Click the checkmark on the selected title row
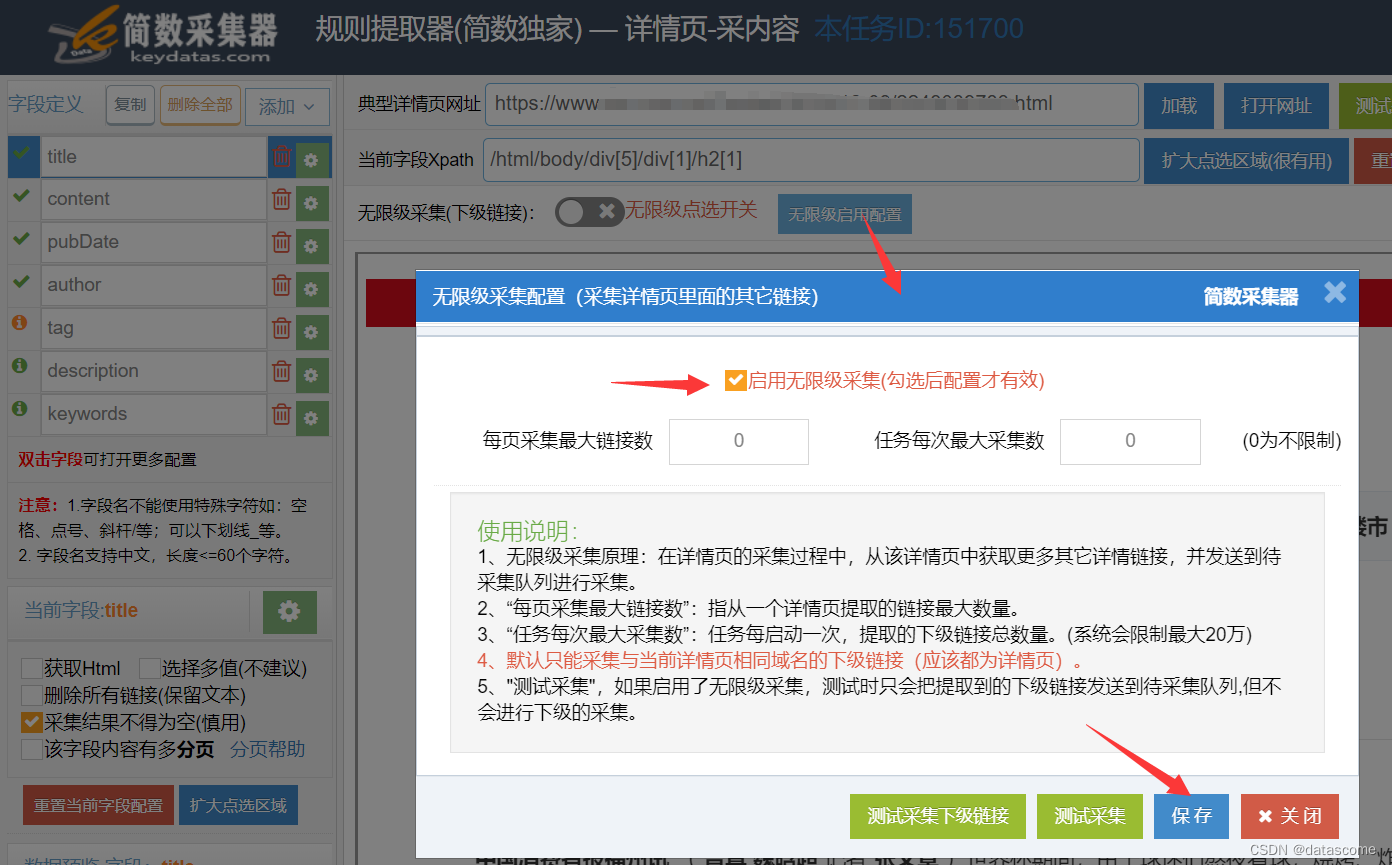 coord(22,154)
